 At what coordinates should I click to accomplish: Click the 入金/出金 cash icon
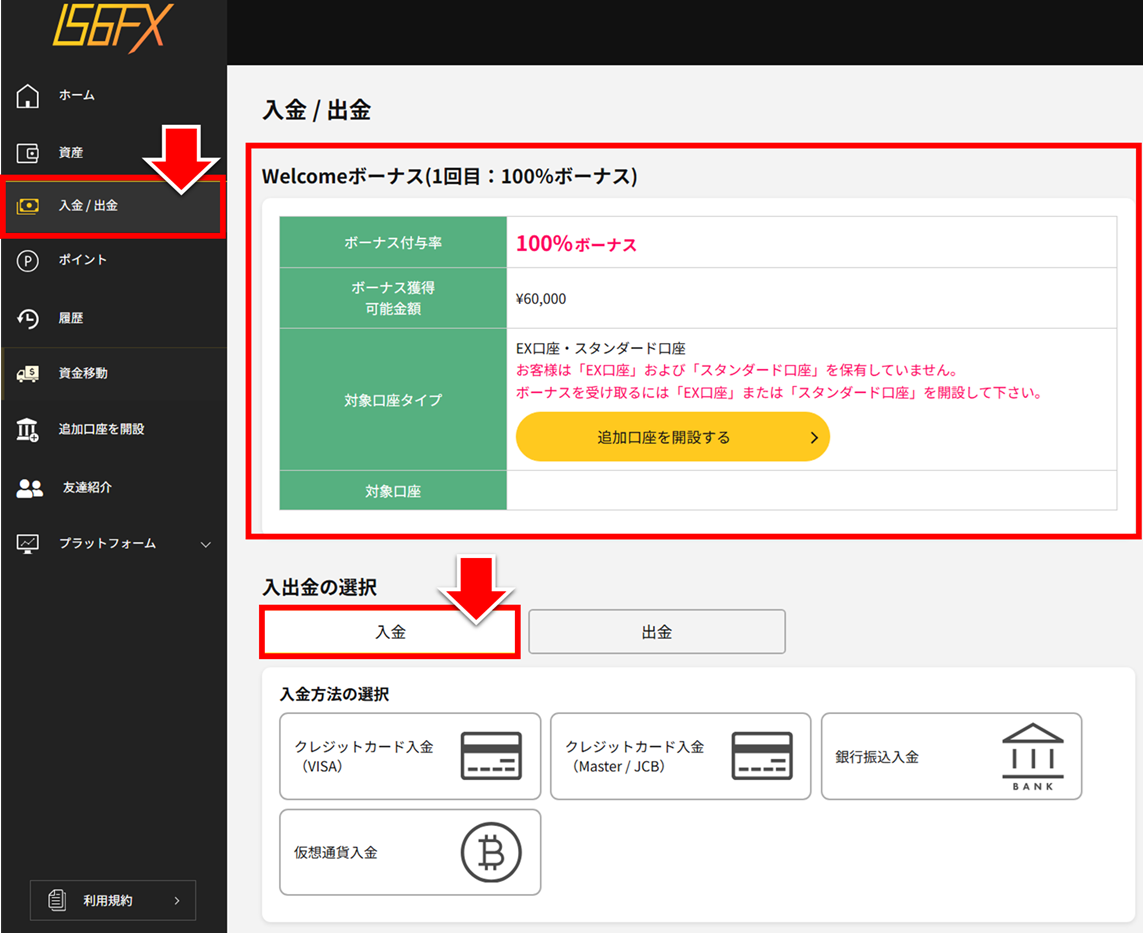(x=28, y=206)
